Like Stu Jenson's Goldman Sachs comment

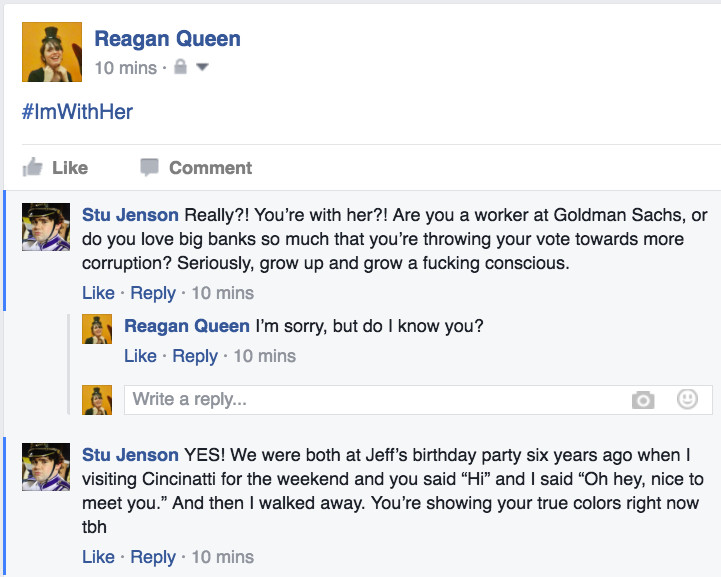coord(98,293)
